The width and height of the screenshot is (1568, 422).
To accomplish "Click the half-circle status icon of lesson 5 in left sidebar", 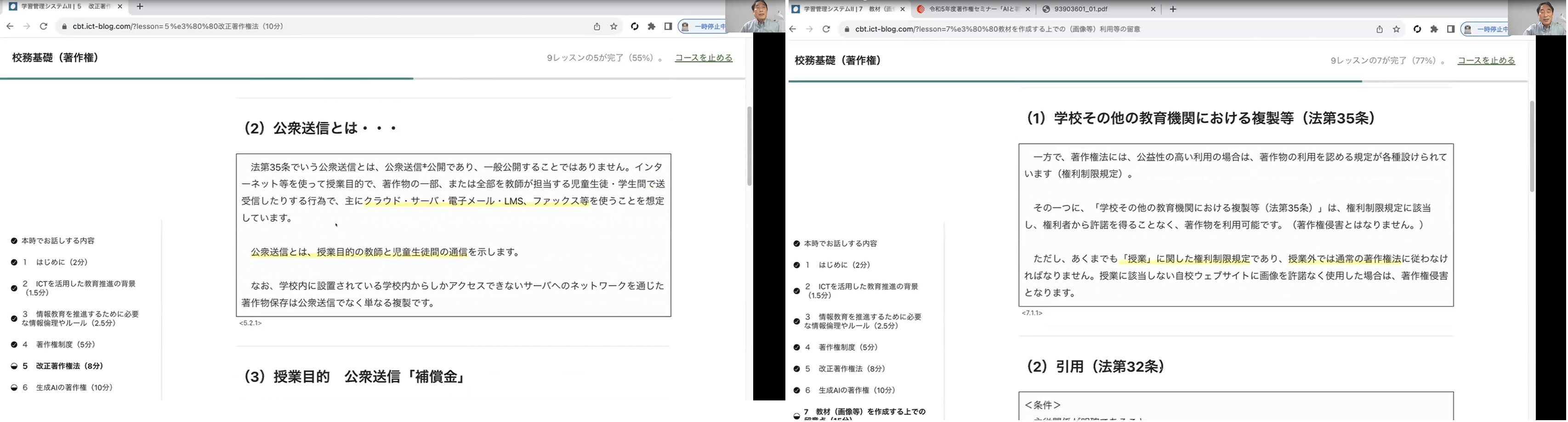I will [14, 366].
